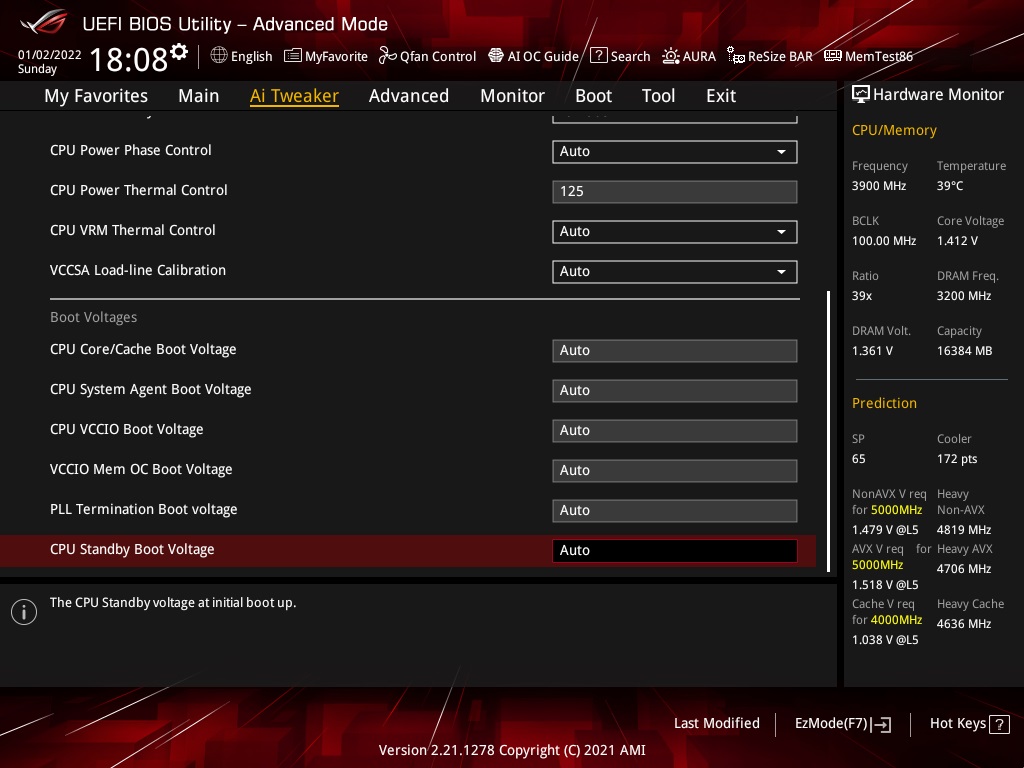
Task: Toggle the ReSize BAR option
Action: (x=769, y=56)
